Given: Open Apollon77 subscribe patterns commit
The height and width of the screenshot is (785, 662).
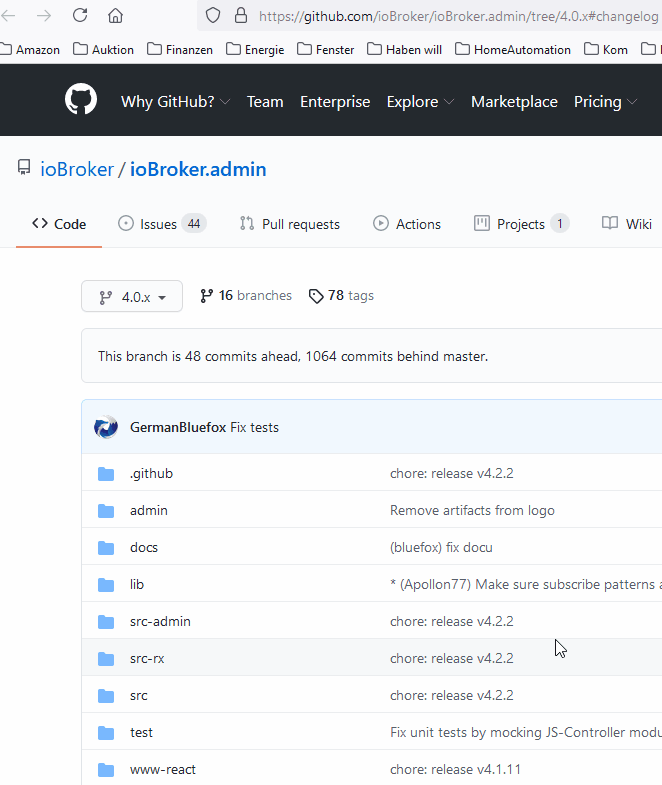Looking at the screenshot, I should [526, 585].
